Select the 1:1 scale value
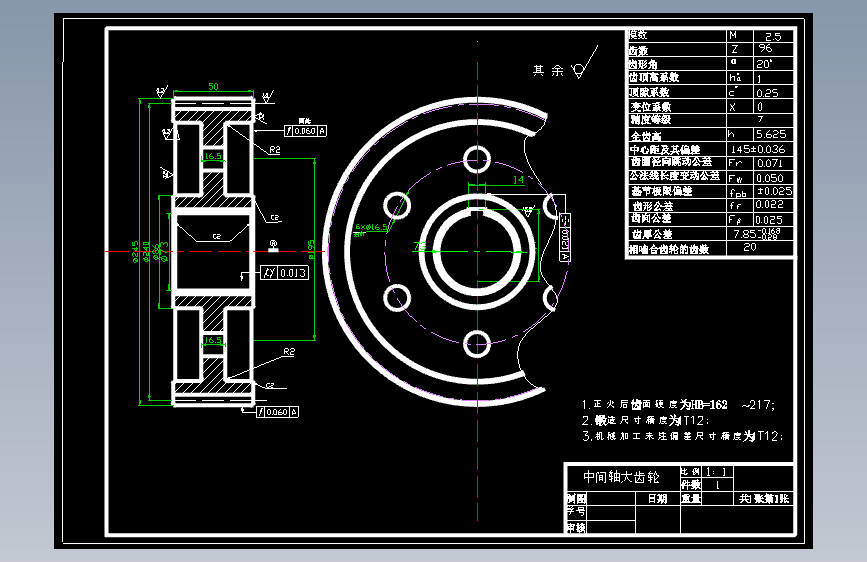 point(716,472)
